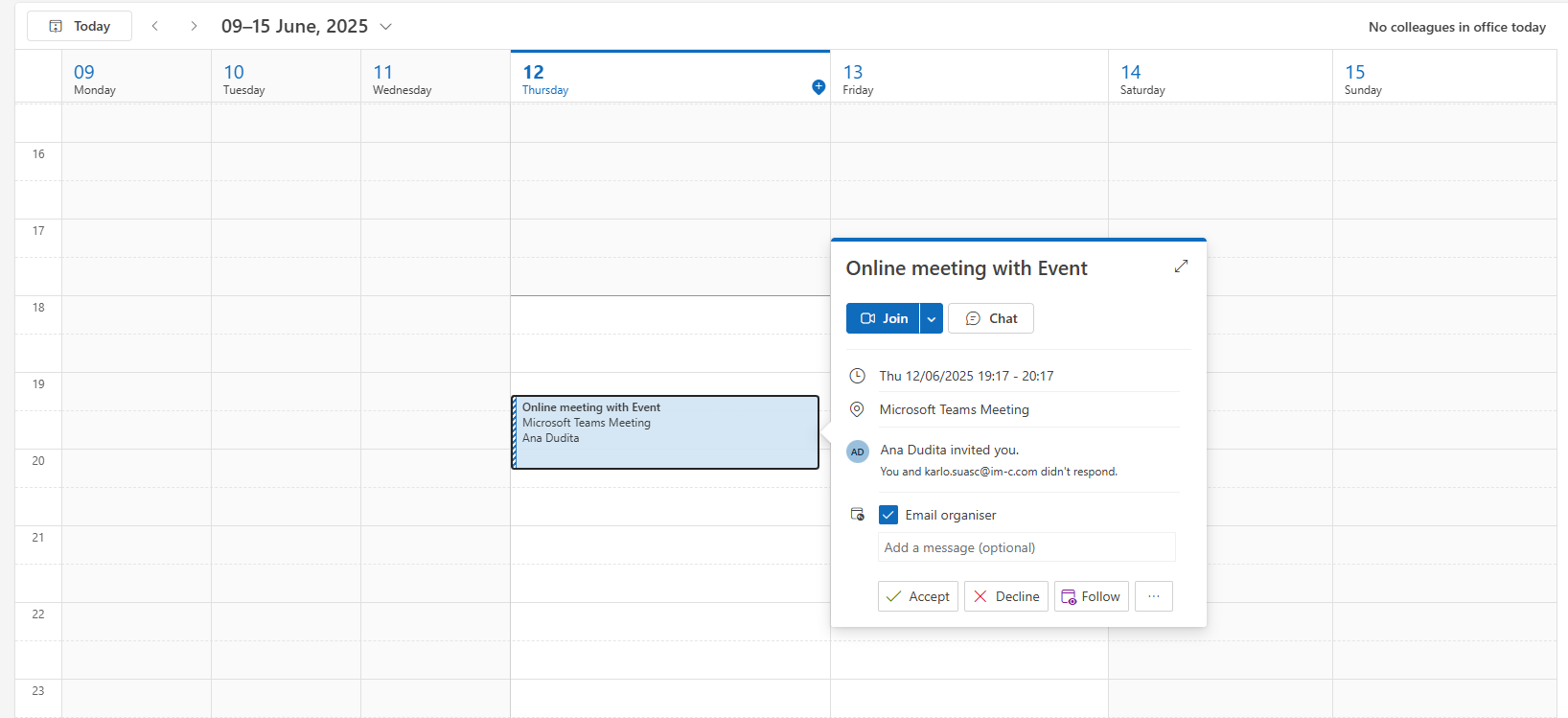This screenshot has height=718, width=1568.
Task: Jump to Today in the calendar
Action: (80, 26)
